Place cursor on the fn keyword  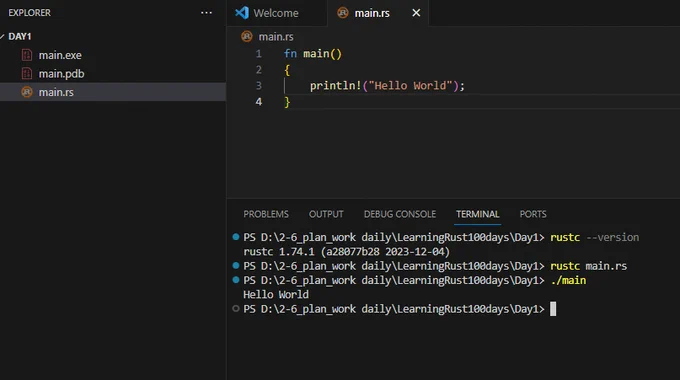coord(290,54)
